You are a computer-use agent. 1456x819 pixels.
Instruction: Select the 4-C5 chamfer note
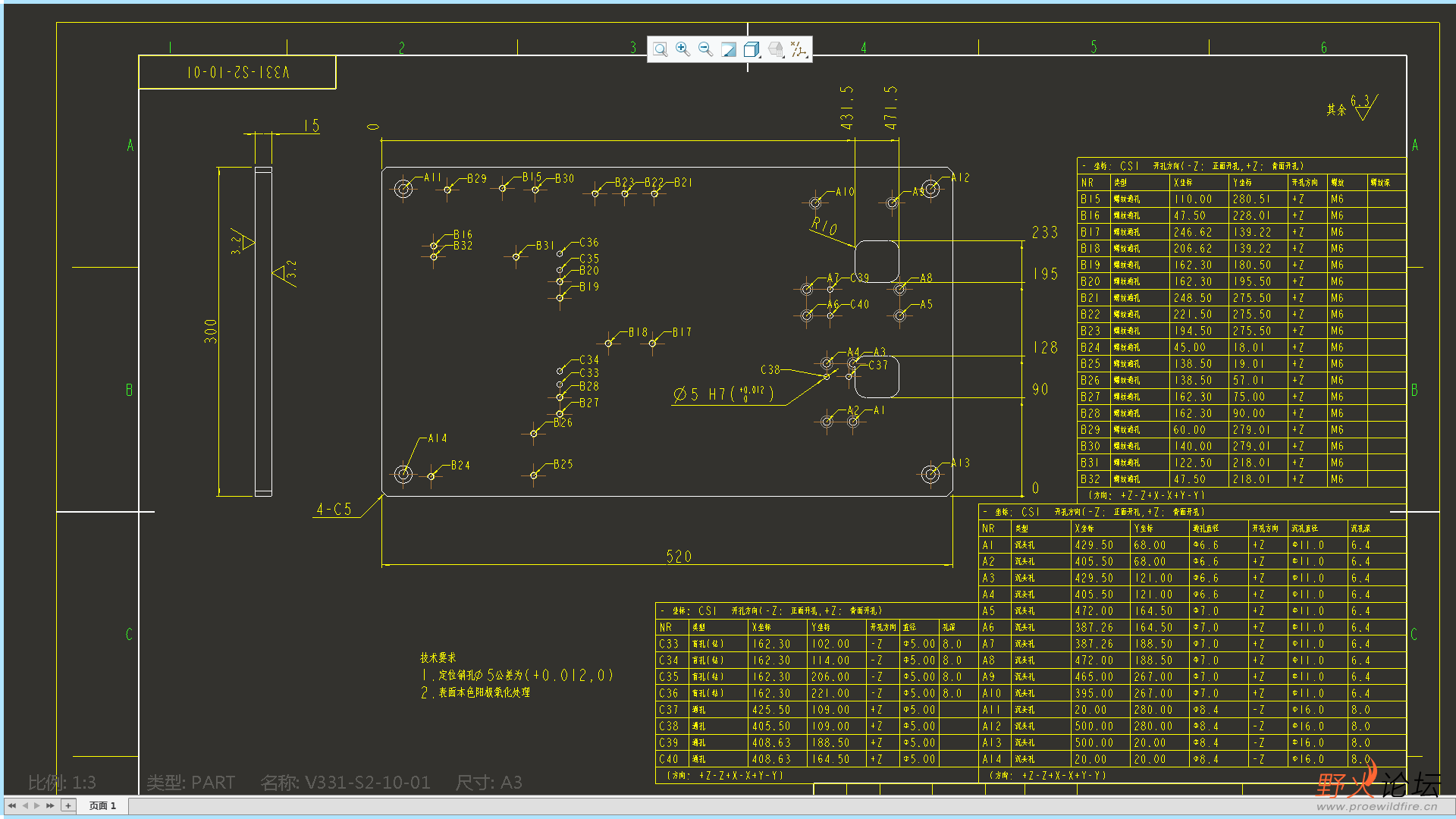334,509
